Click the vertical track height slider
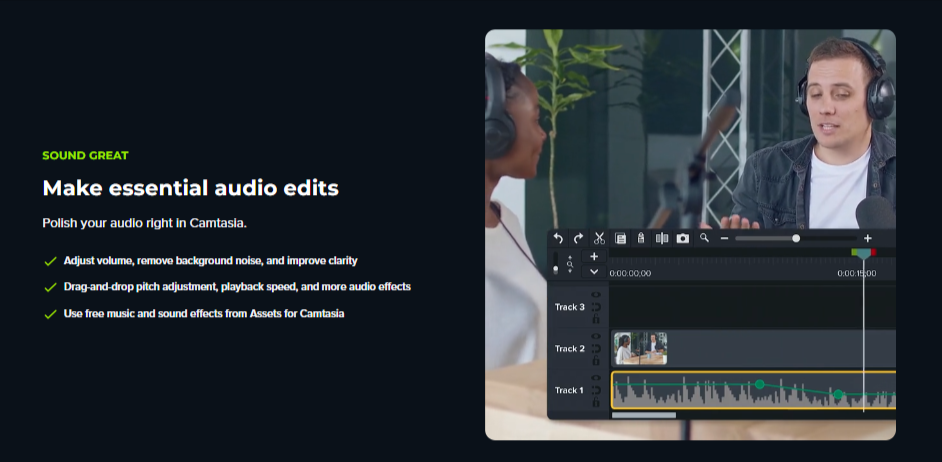Screen dimensions: 942x462 coord(556,263)
